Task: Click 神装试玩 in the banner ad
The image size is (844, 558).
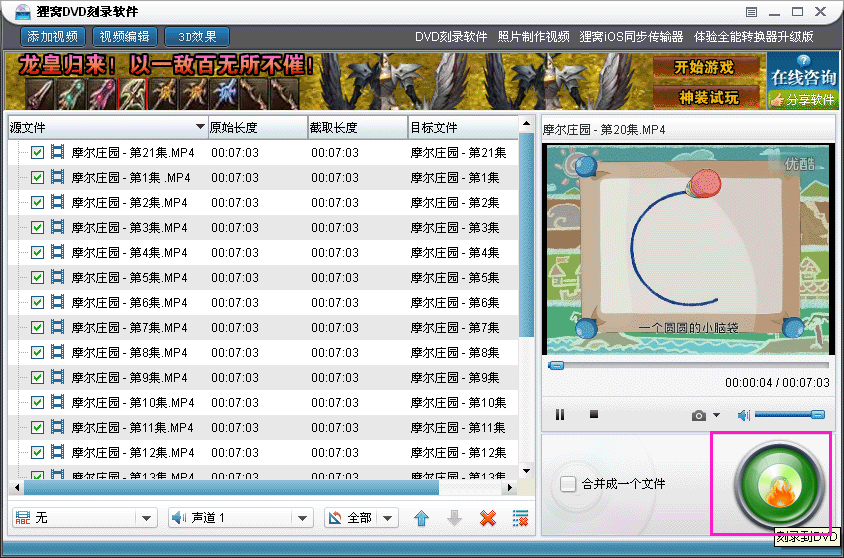Action: tap(708, 97)
